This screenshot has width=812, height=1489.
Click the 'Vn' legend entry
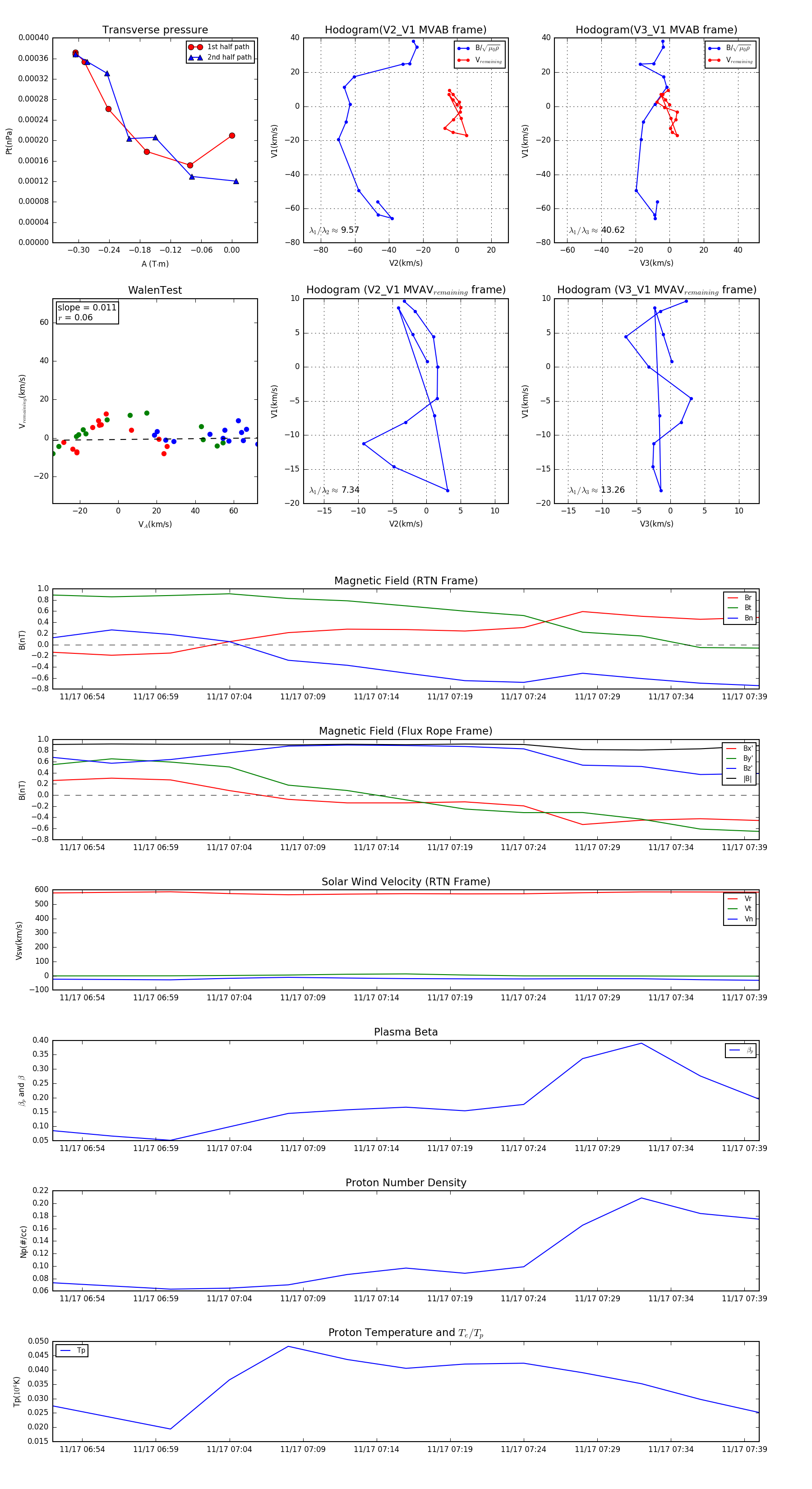pyautogui.click(x=740, y=919)
